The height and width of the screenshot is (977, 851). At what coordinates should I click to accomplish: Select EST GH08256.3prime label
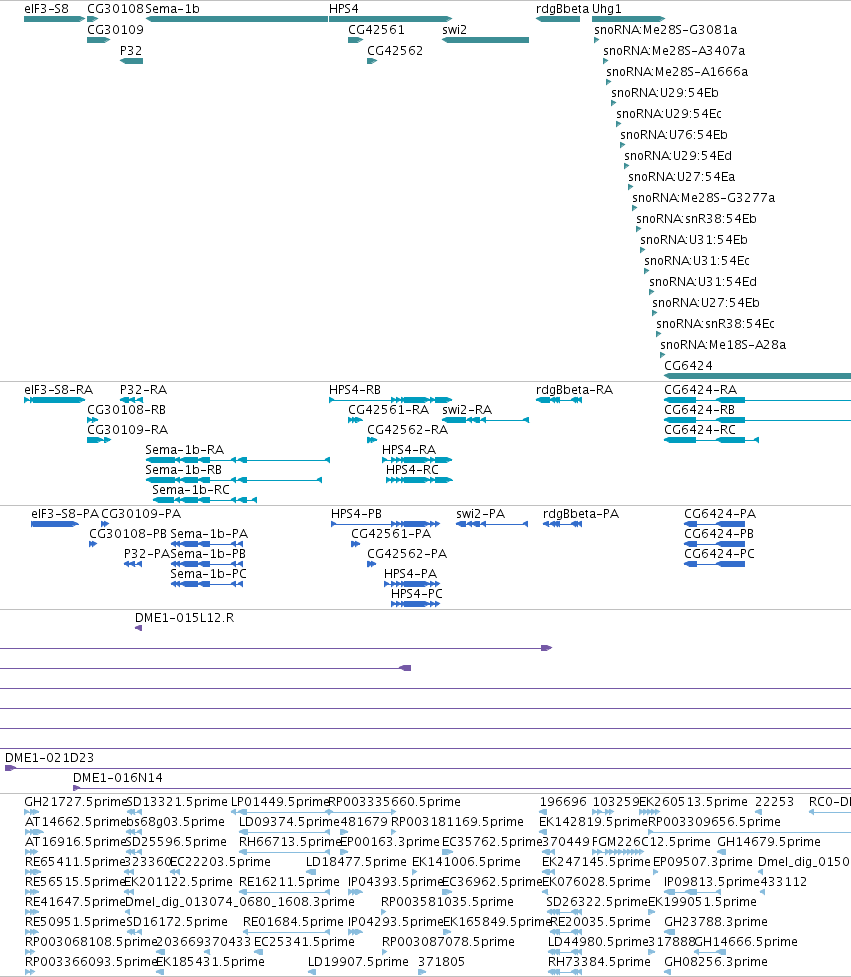point(716,961)
